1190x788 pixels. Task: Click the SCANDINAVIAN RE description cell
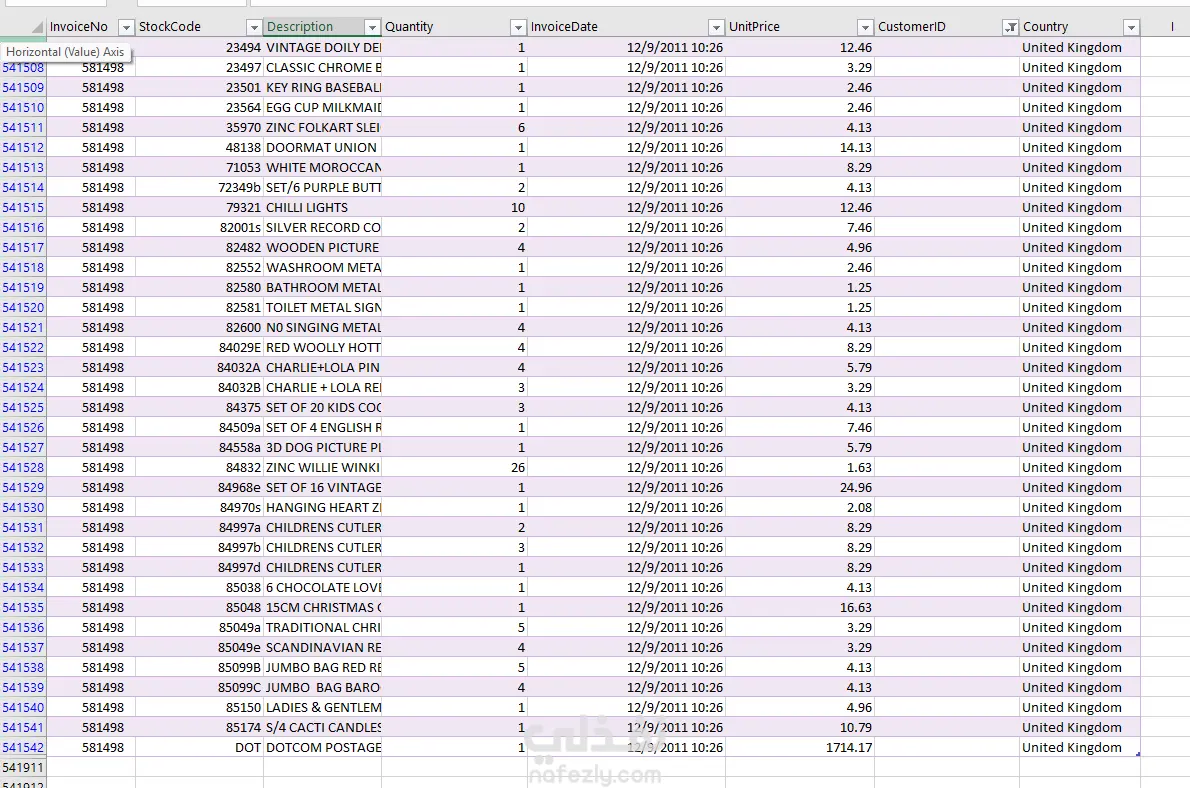point(323,648)
